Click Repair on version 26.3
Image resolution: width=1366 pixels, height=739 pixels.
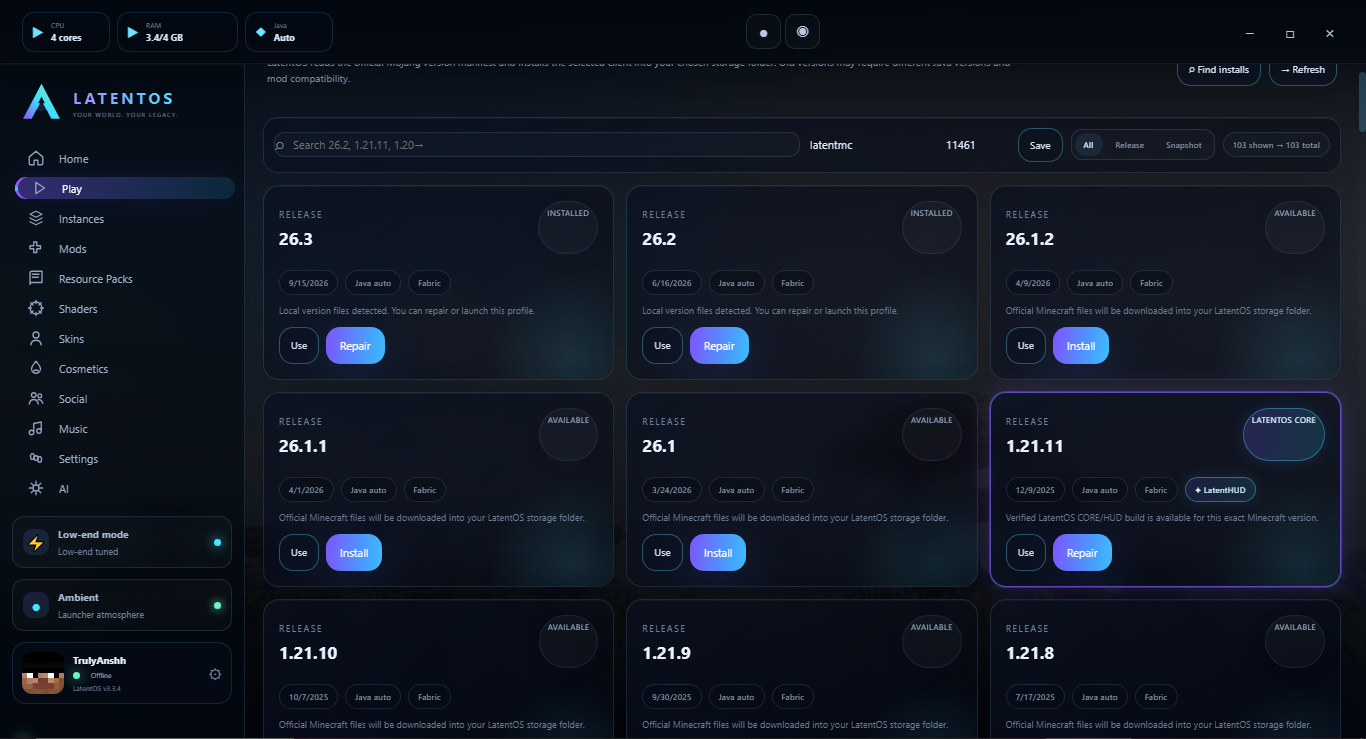355,346
